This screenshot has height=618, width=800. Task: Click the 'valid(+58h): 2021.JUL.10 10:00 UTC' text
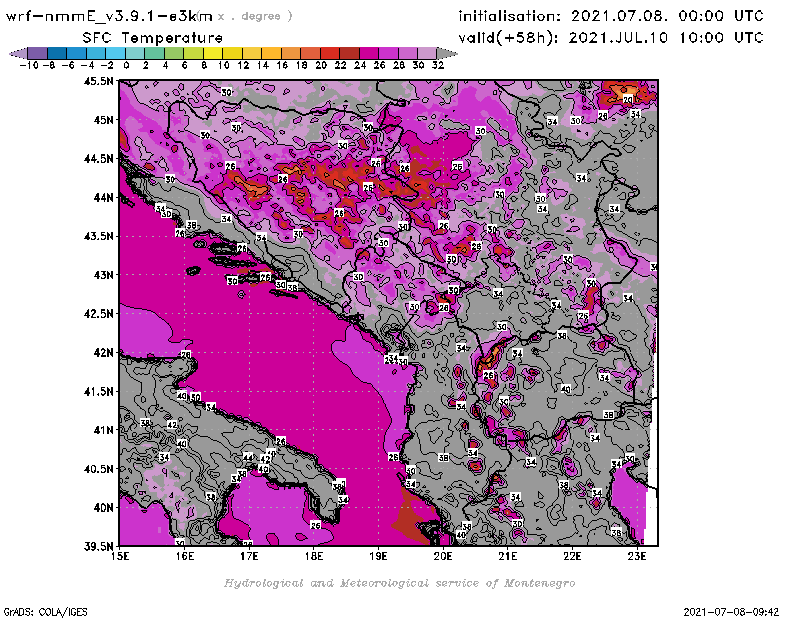(x=611, y=38)
